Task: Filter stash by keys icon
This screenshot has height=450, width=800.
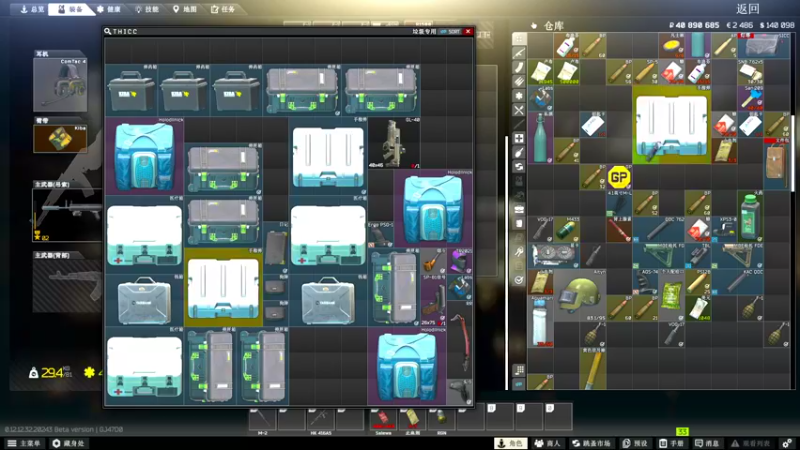Action: point(519,252)
